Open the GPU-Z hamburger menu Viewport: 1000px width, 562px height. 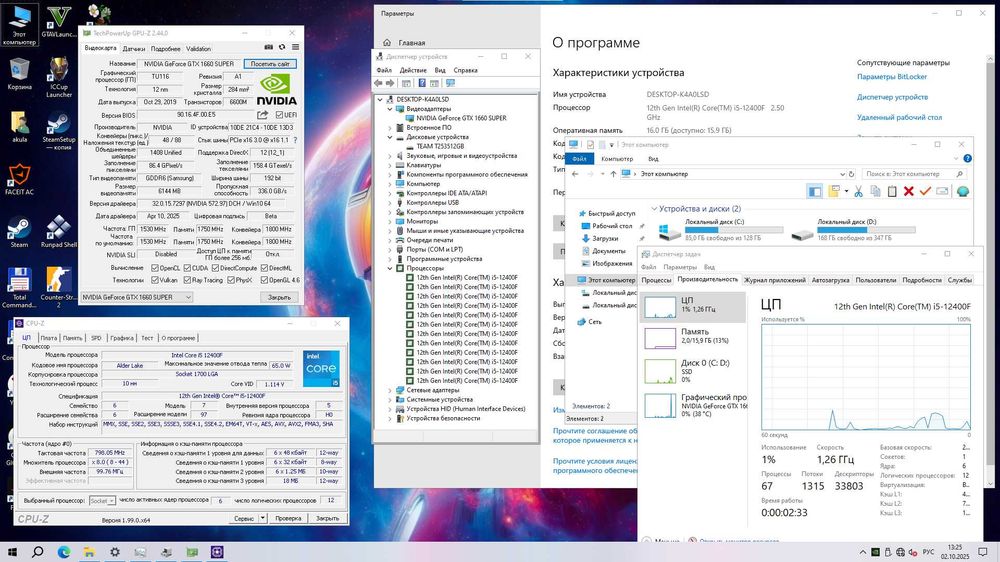point(295,47)
